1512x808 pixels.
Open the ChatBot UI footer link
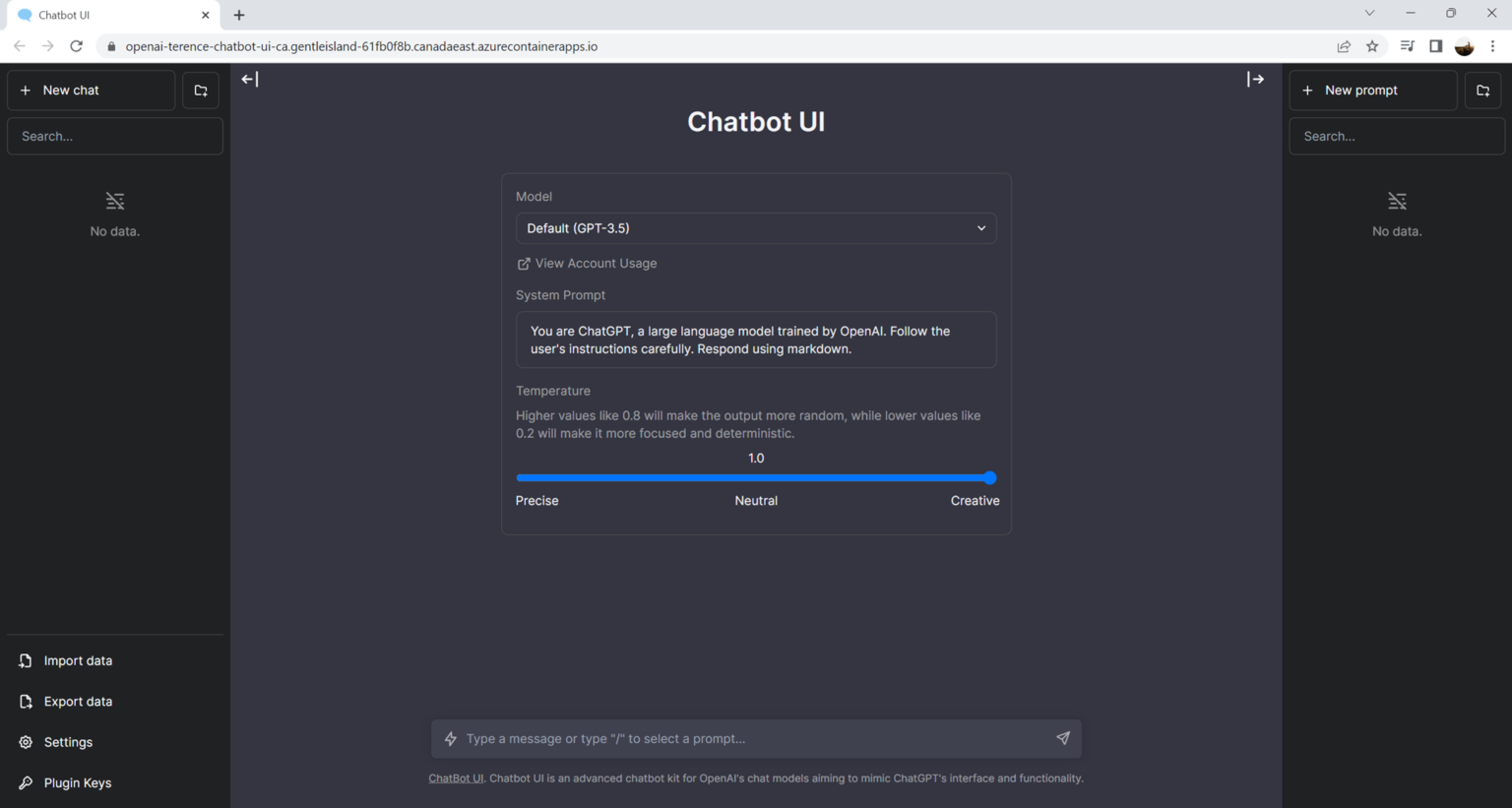click(x=456, y=777)
